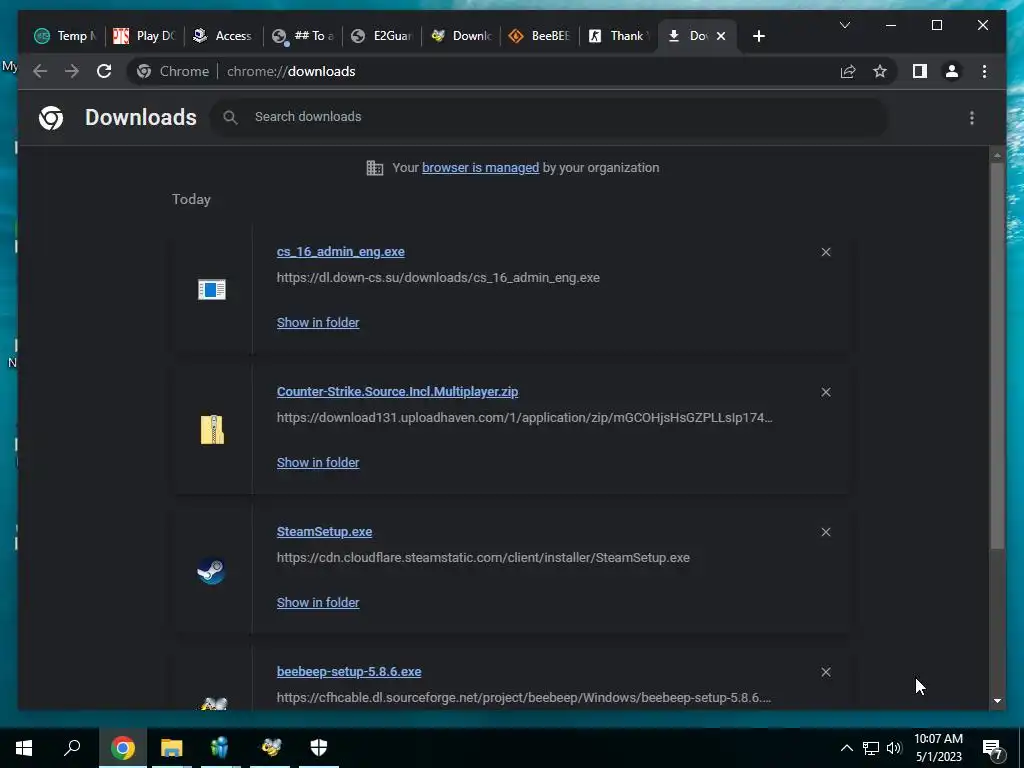
Task: Show Counter-Strike zip in folder
Action: [318, 462]
